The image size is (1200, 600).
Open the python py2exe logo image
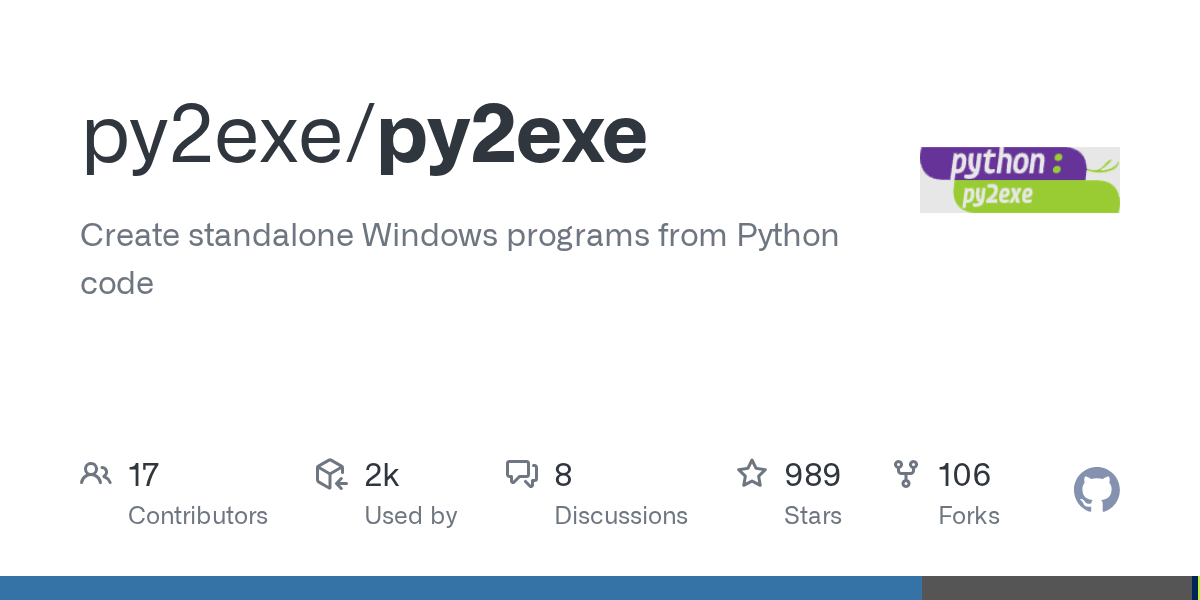tap(1019, 180)
